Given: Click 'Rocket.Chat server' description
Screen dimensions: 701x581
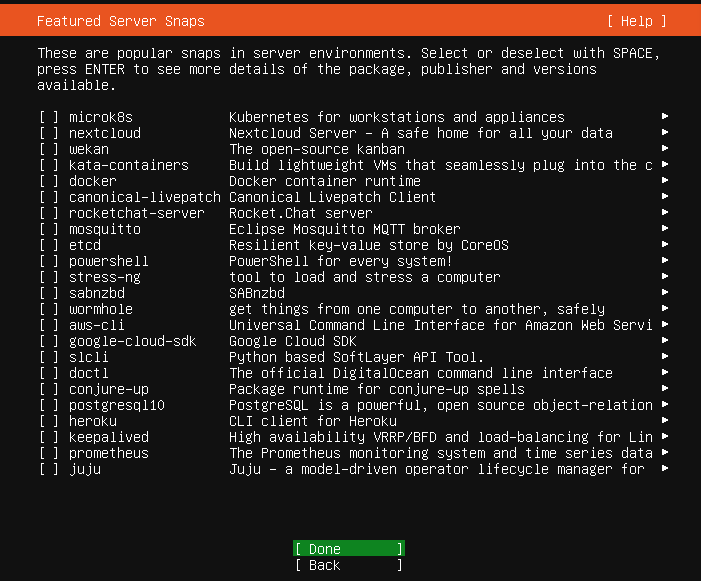Looking at the screenshot, I should 301,213.
